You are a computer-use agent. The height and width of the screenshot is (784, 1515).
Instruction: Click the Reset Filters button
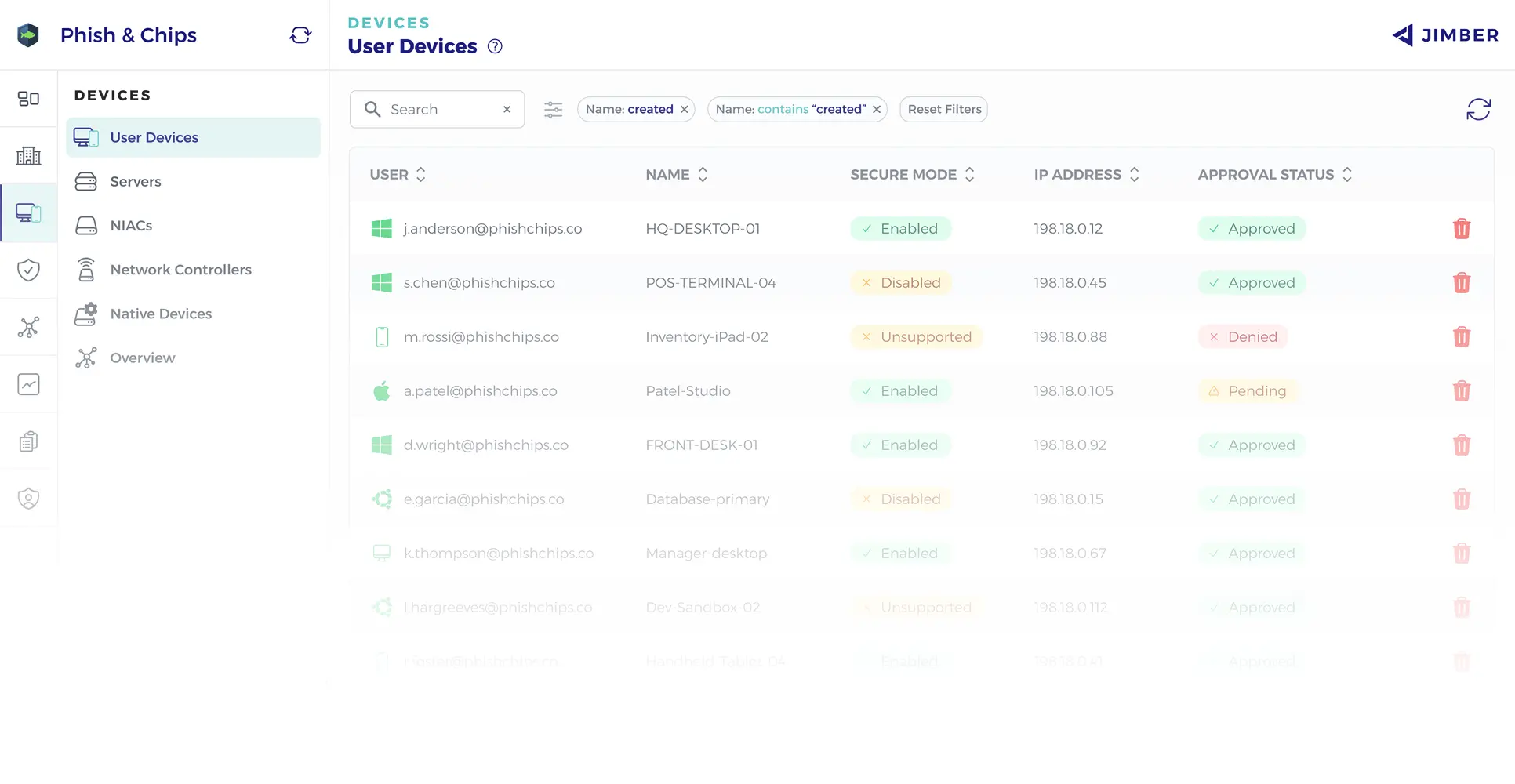[x=944, y=110]
